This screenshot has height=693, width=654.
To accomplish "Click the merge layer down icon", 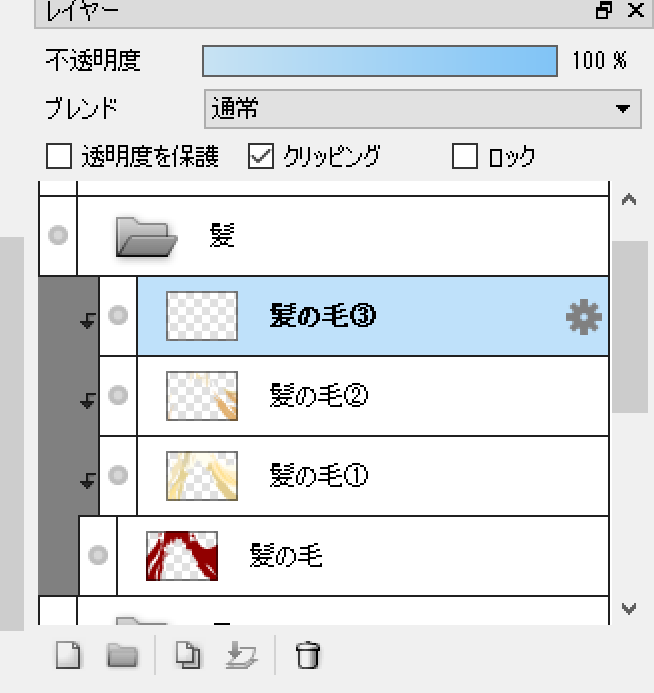I will 241,656.
